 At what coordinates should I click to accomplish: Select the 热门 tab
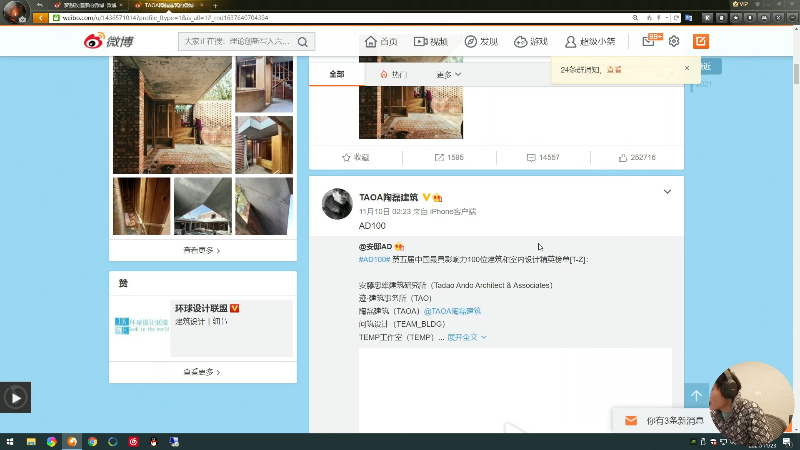(393, 74)
